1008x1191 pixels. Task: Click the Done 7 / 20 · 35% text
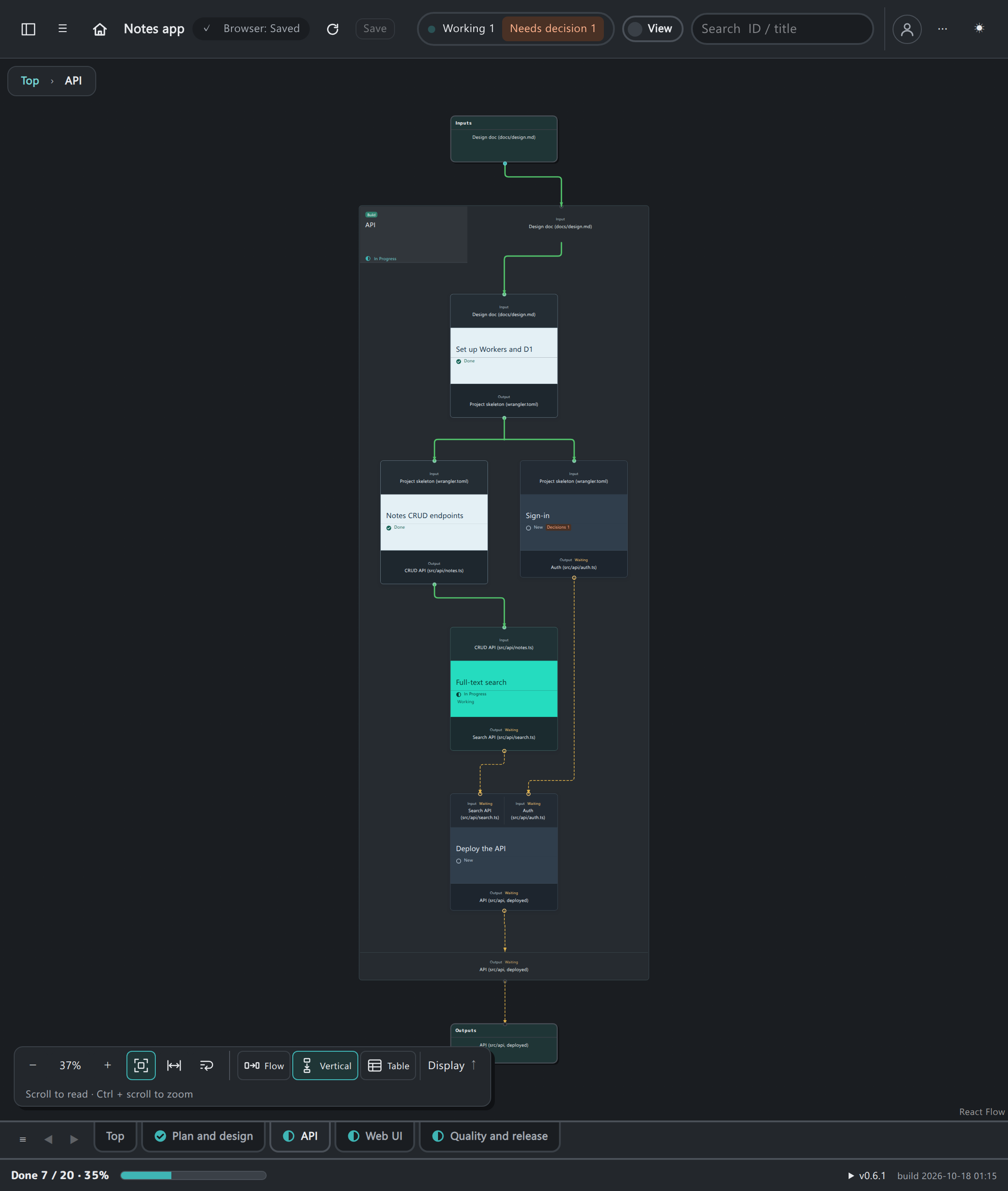coord(60,1175)
